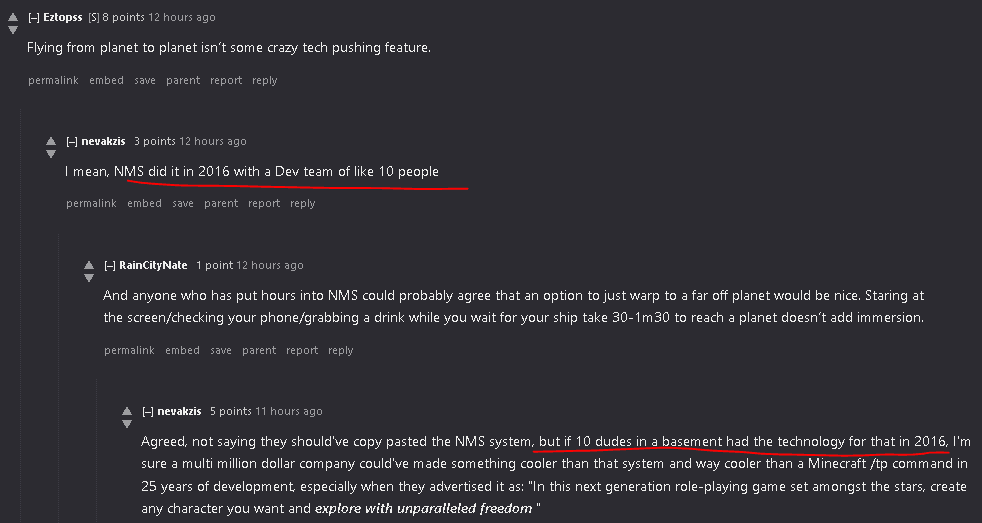Click embed under Eztopss comment
Screen dimensions: 982x523
coord(106,81)
